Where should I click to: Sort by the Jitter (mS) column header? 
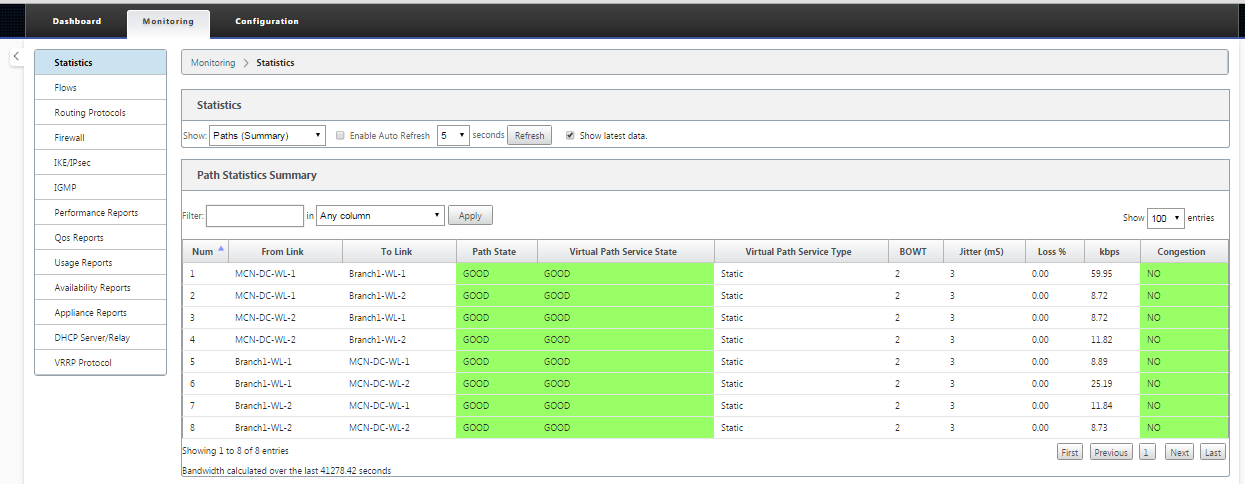(x=974, y=251)
